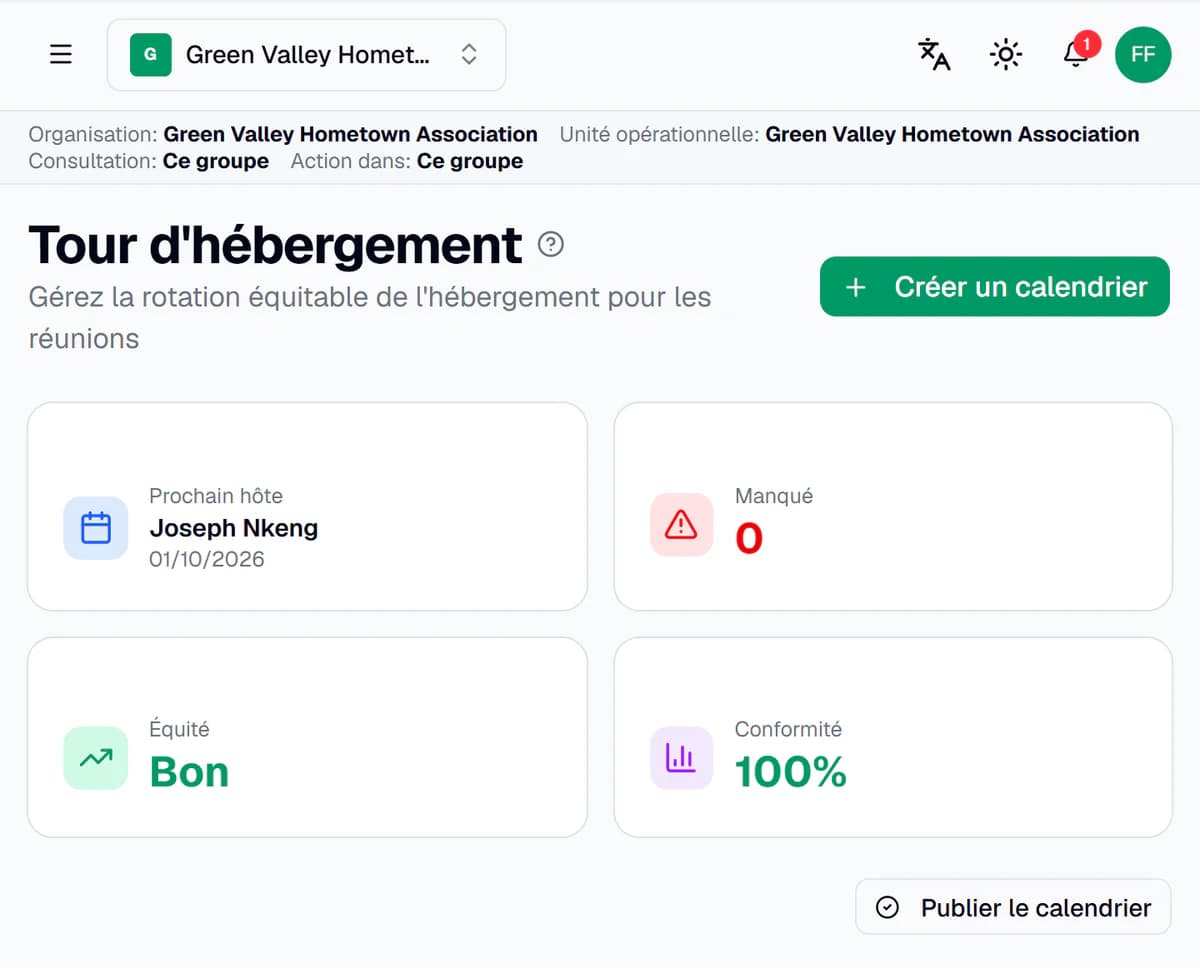Click the Manqué value 0
The image size is (1200, 968).
coord(749,539)
